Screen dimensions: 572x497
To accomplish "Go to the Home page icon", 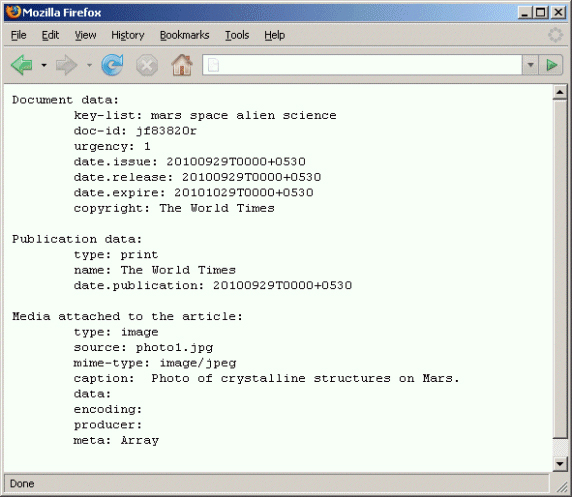I will pyautogui.click(x=182, y=65).
